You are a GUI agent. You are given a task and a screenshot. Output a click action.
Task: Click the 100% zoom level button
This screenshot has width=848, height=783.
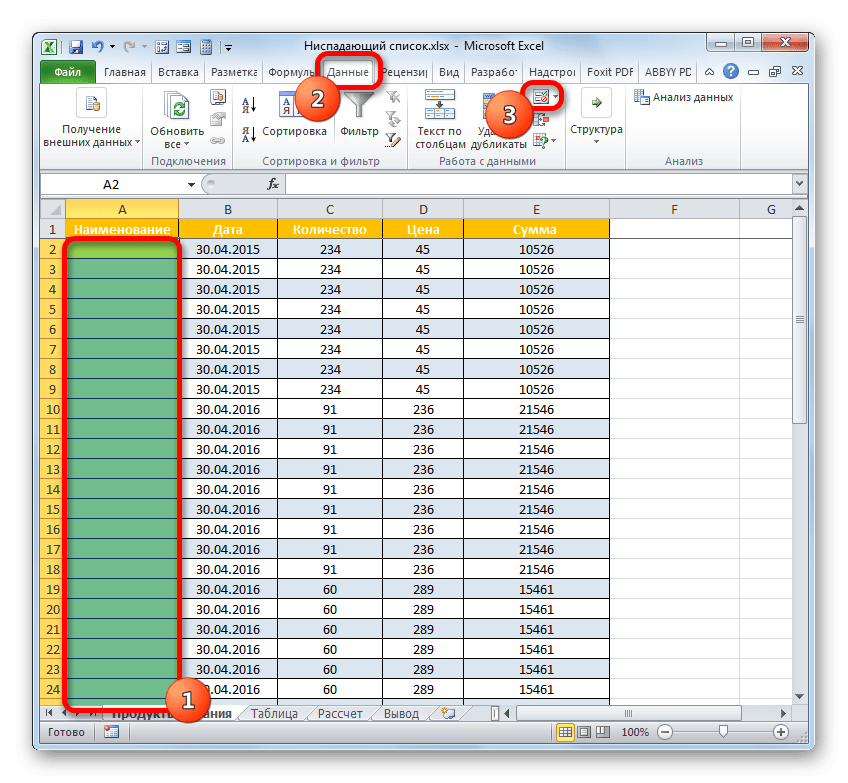coord(635,732)
